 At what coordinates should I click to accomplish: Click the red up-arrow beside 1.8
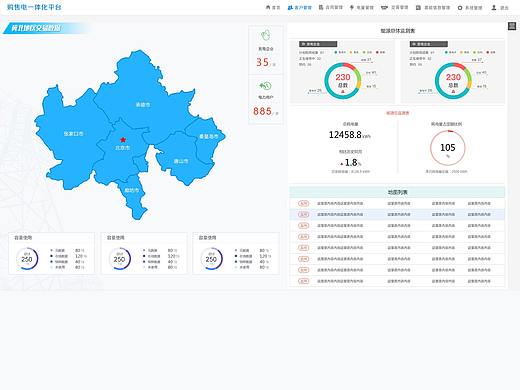[342, 164]
